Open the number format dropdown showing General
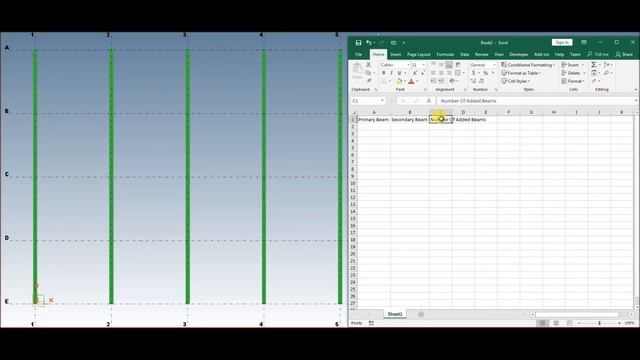Screen dimensions: 640x360 point(494,65)
